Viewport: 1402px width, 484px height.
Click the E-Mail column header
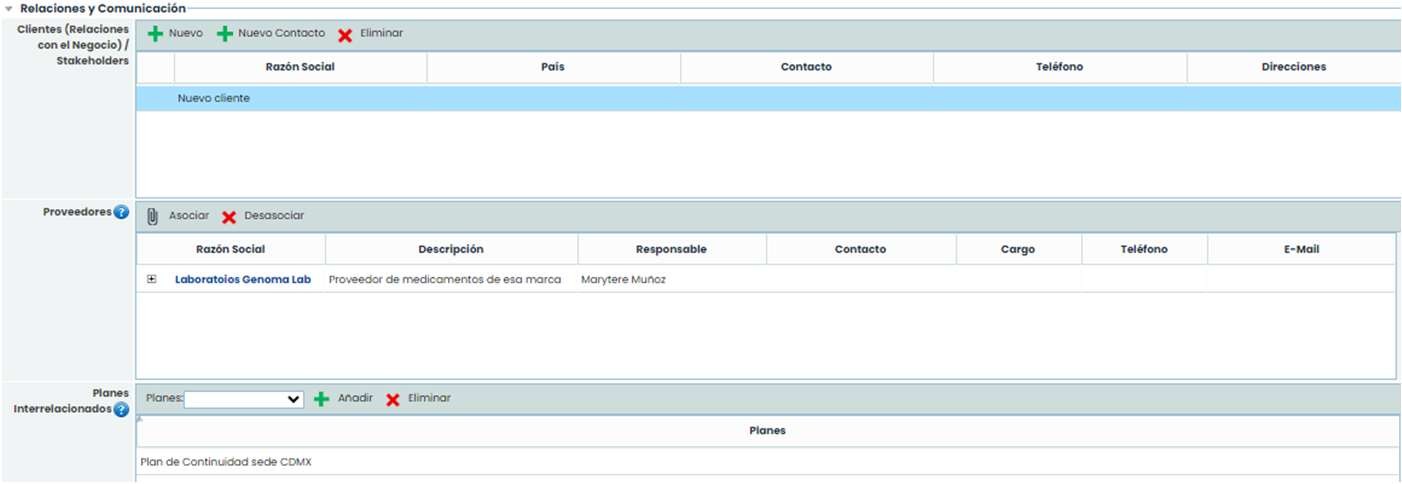[x=1301, y=249]
